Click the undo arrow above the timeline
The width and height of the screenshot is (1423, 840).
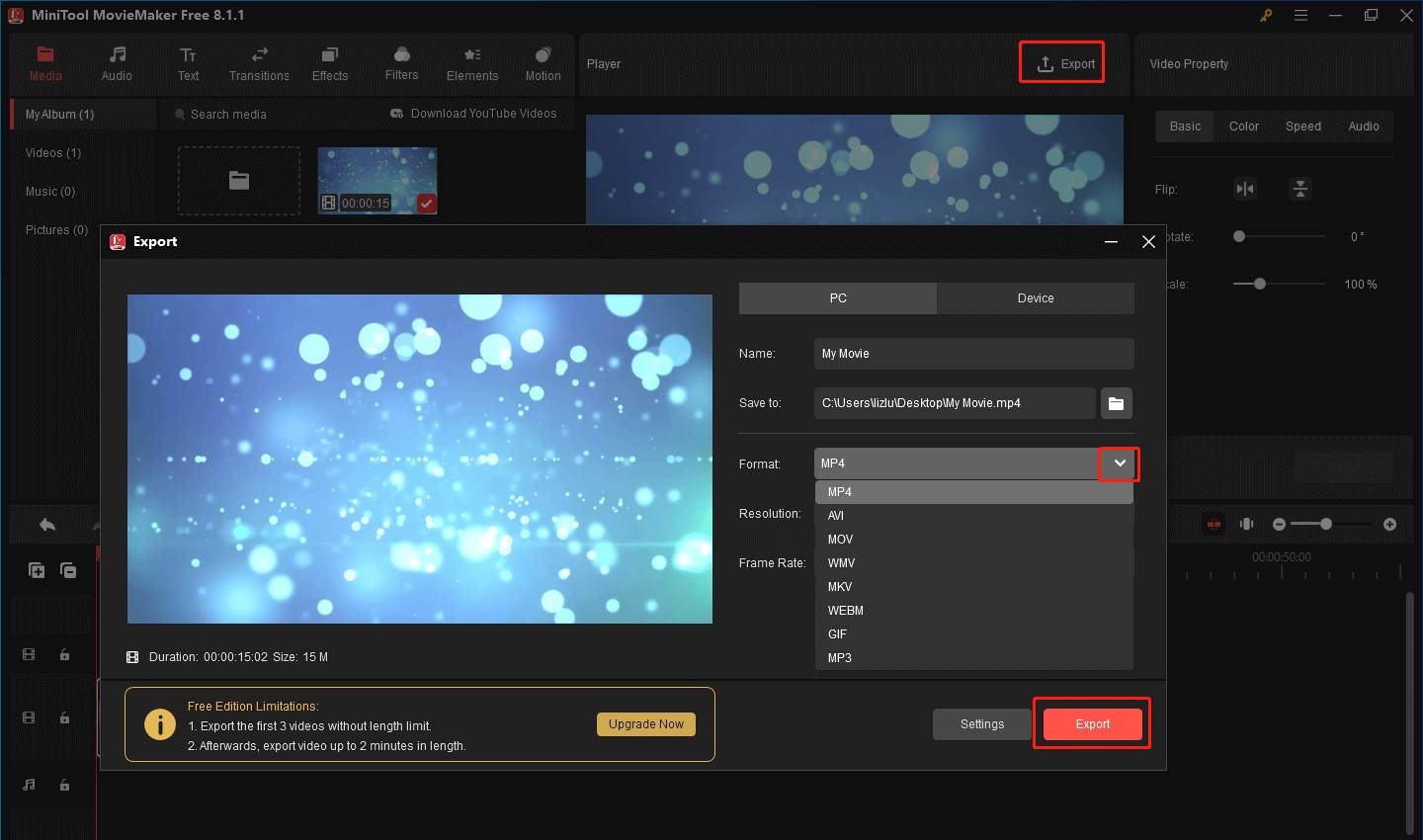(46, 525)
